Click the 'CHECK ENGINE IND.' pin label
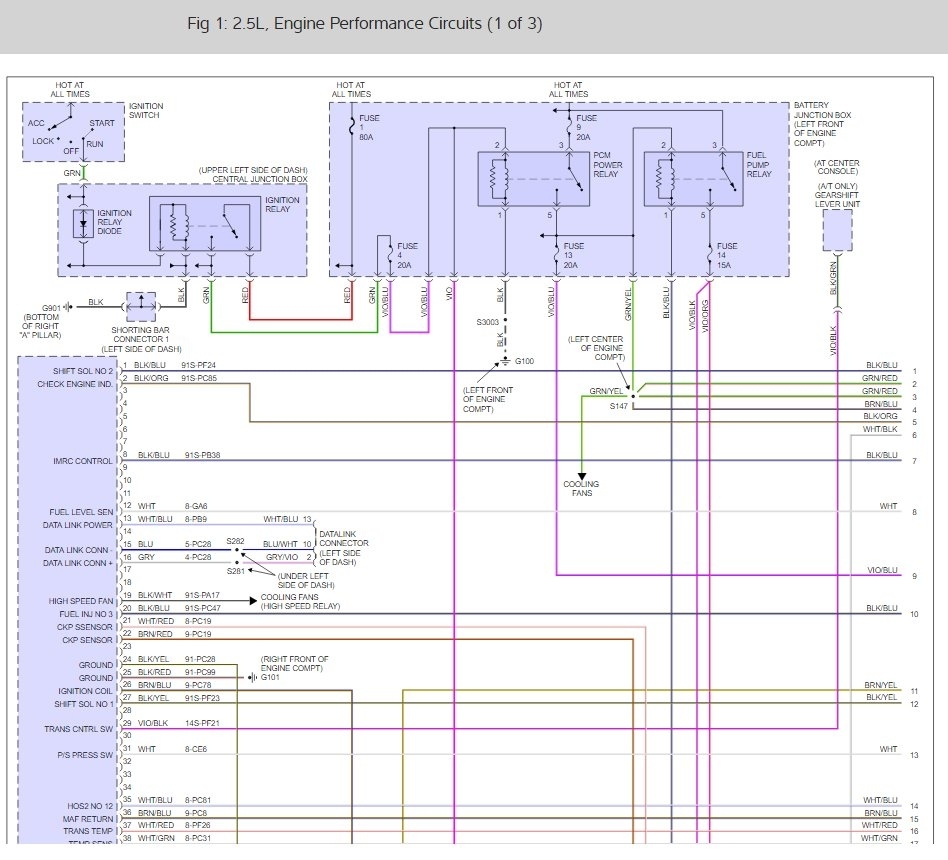 [75, 384]
